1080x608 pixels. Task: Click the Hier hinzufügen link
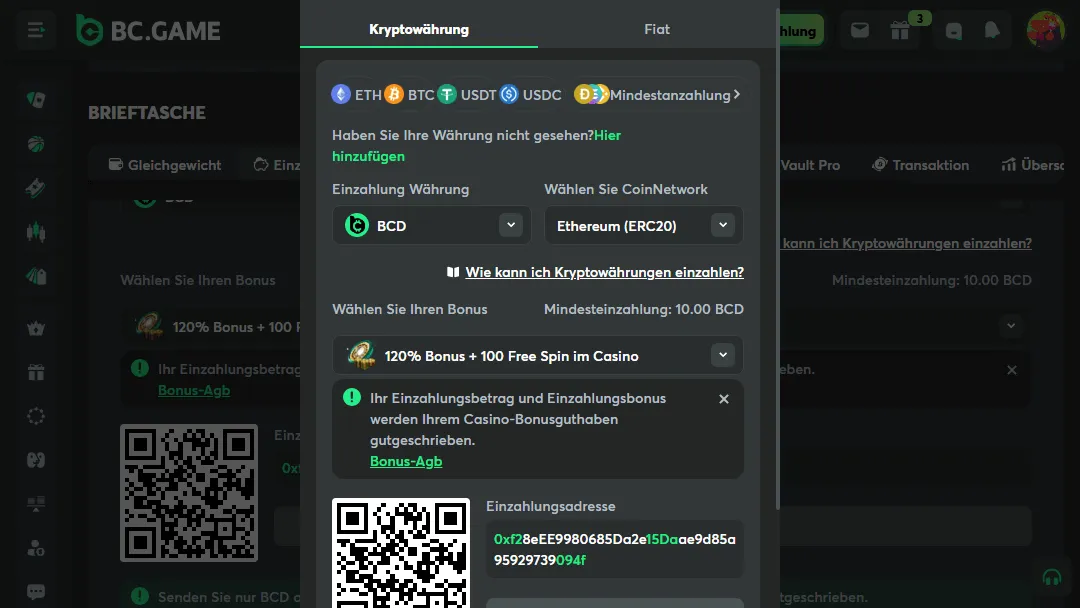pyautogui.click(x=477, y=146)
